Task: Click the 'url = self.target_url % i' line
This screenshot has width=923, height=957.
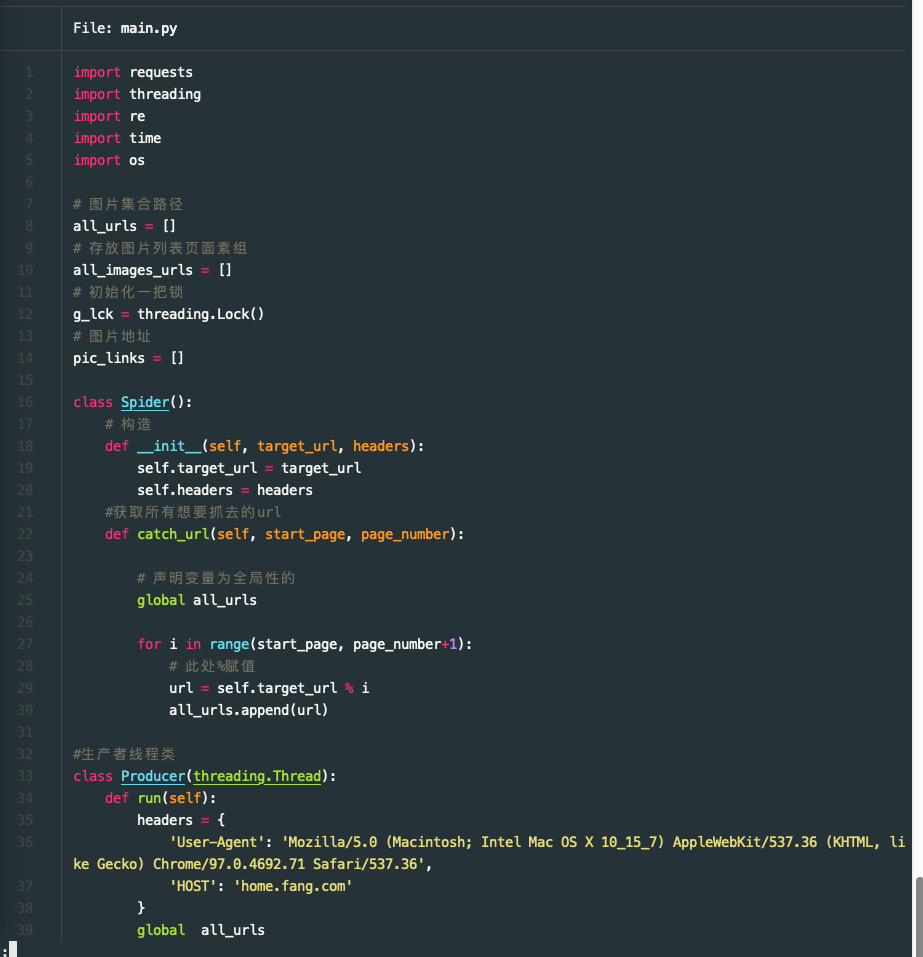Action: [x=269, y=688]
